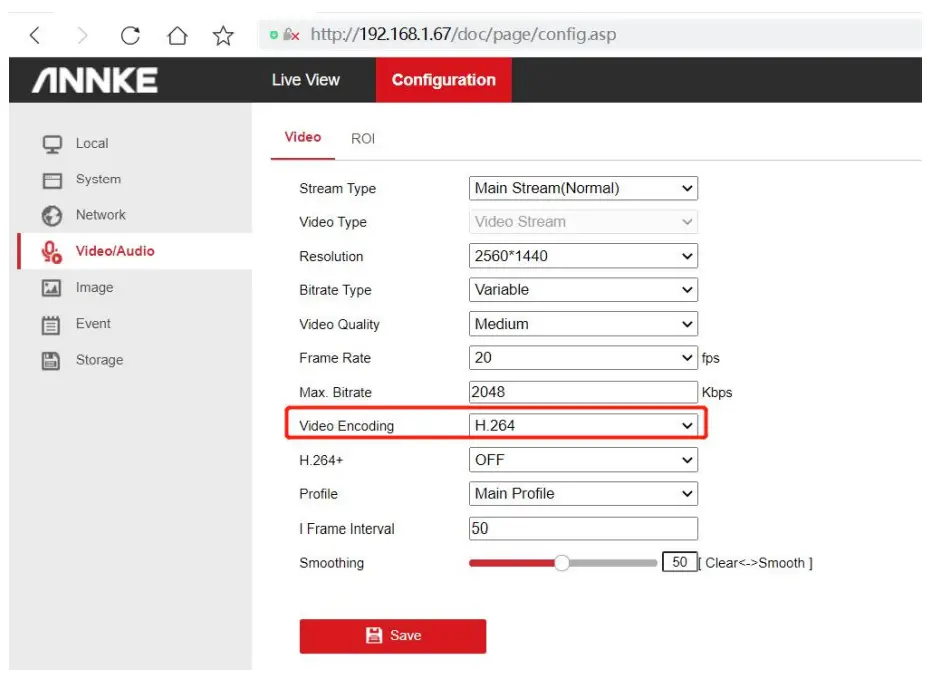
Task: Reload the page with refresh icon
Action: [130, 35]
